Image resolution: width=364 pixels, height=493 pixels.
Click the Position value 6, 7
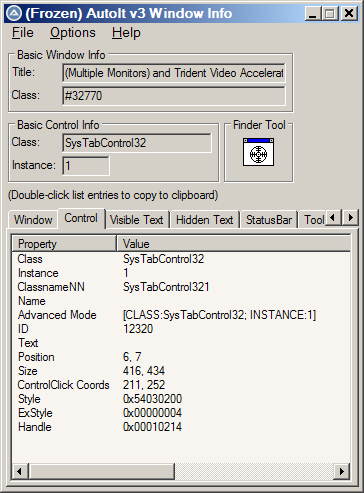pyautogui.click(x=132, y=357)
